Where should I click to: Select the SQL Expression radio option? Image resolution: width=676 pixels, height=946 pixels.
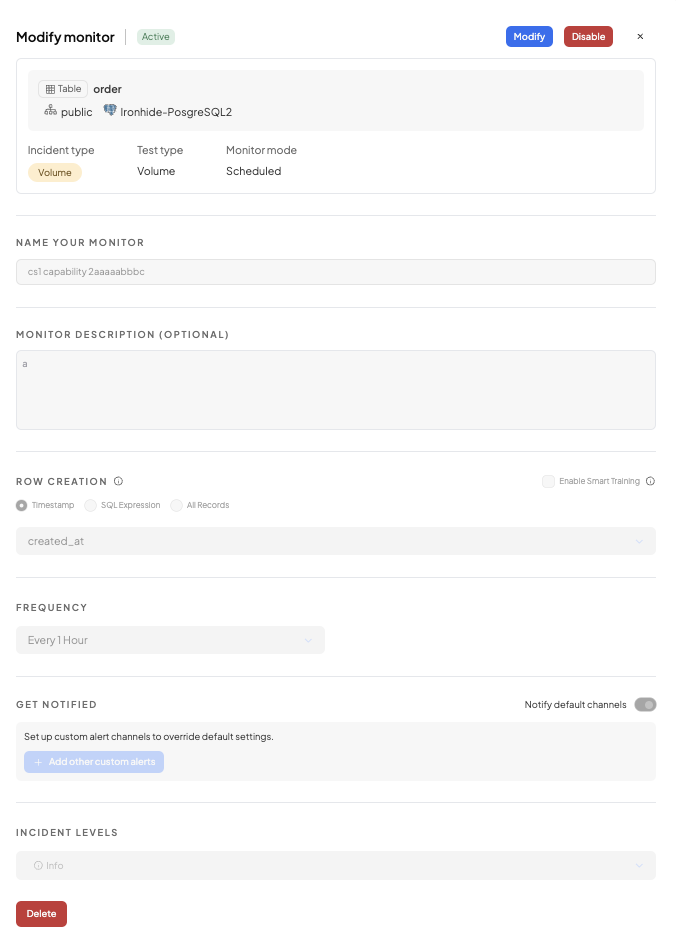pyautogui.click(x=91, y=505)
